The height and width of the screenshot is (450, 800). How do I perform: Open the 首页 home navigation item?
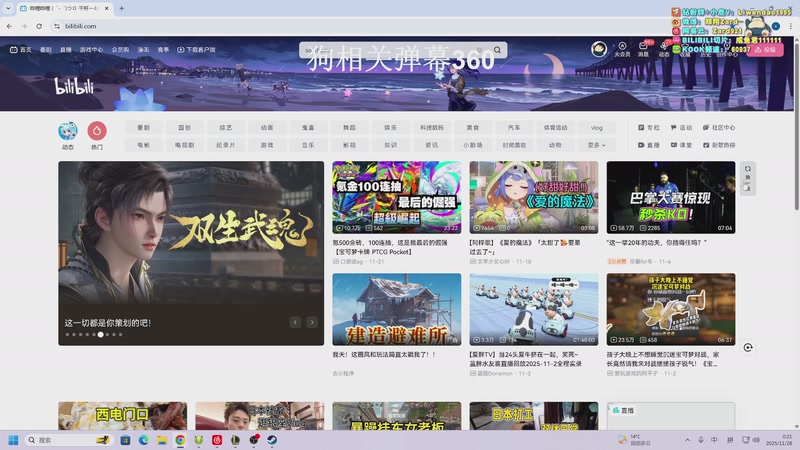point(21,49)
